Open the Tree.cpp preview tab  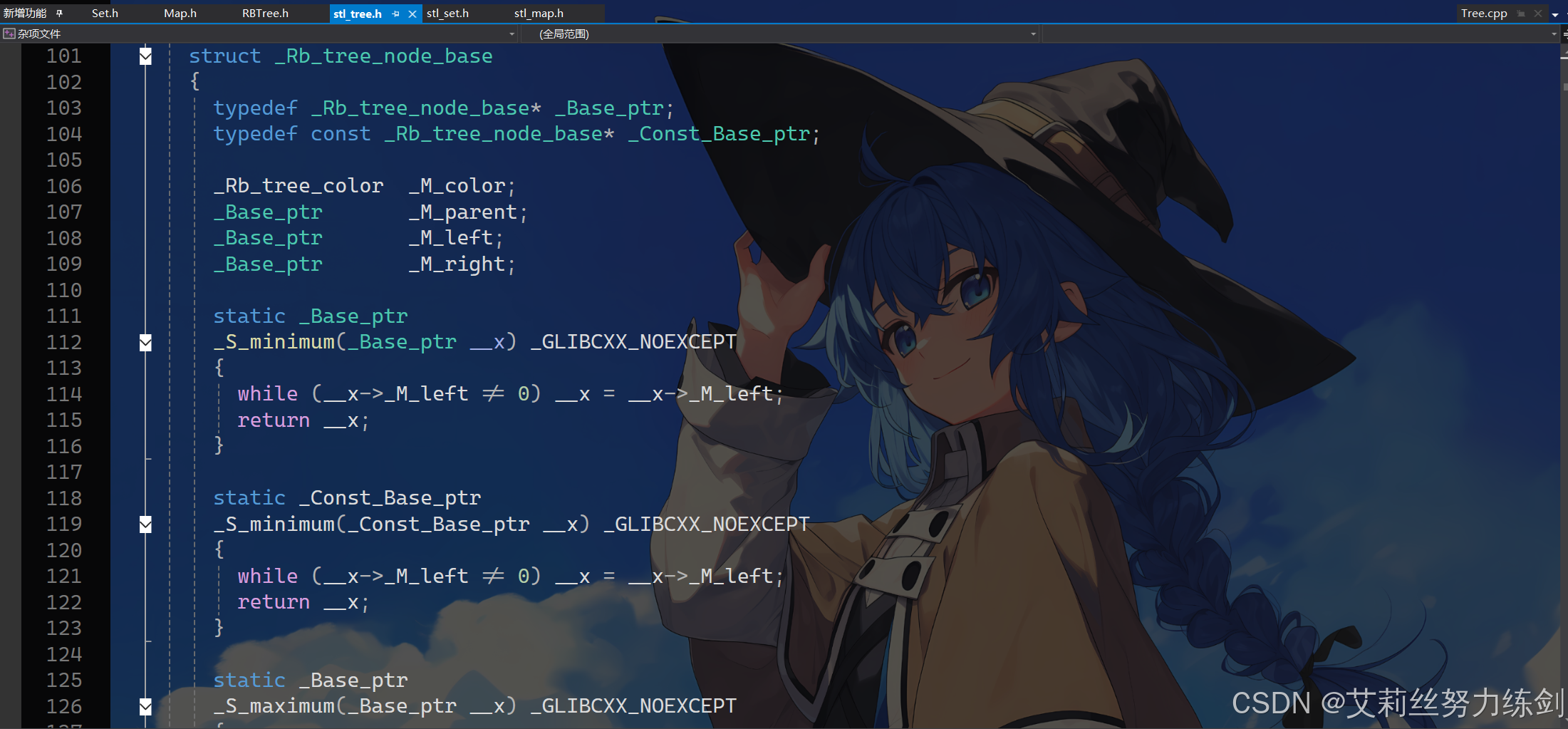(1484, 13)
